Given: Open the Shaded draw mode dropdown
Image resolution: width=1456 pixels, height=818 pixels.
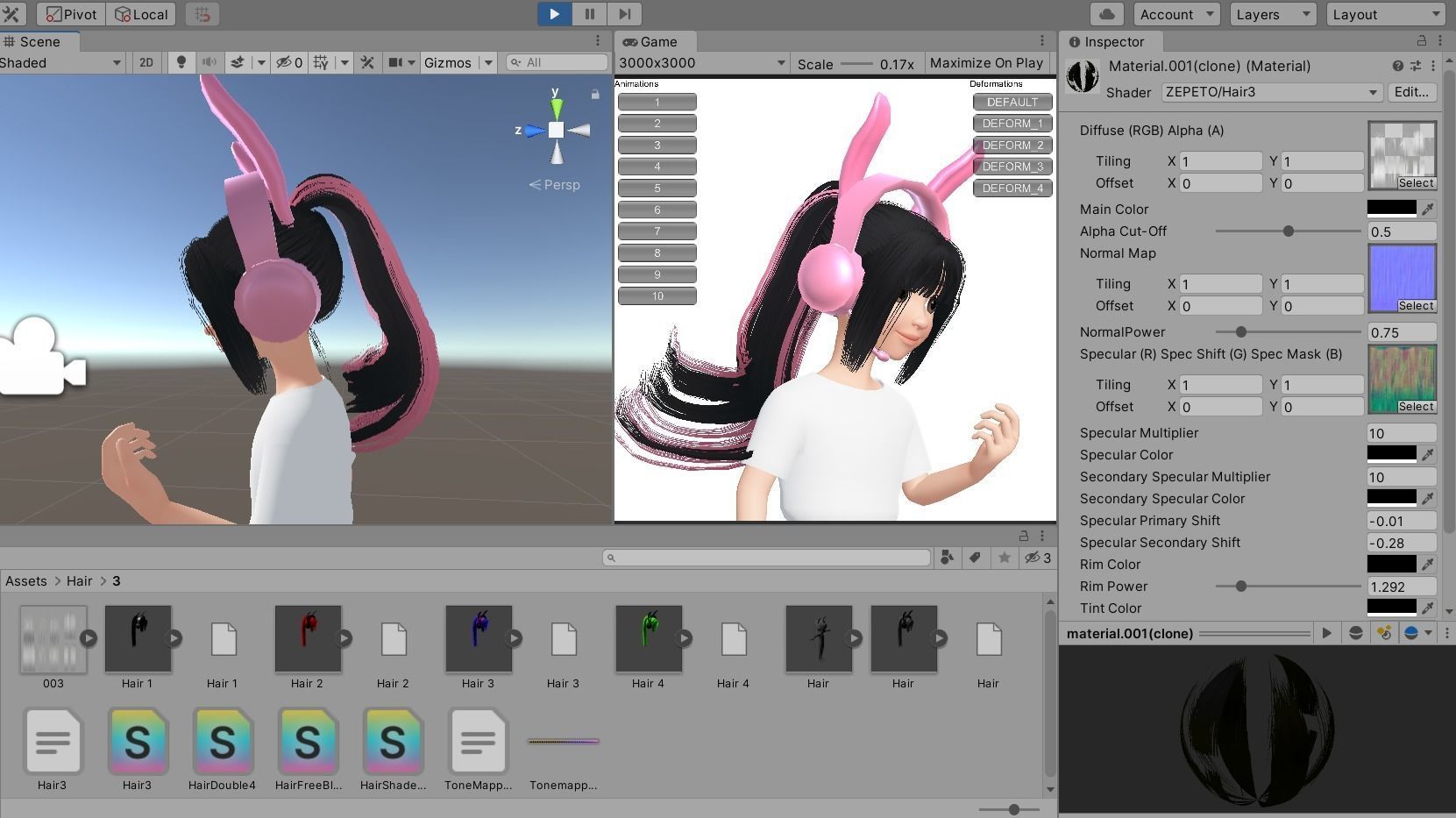Looking at the screenshot, I should [61, 62].
